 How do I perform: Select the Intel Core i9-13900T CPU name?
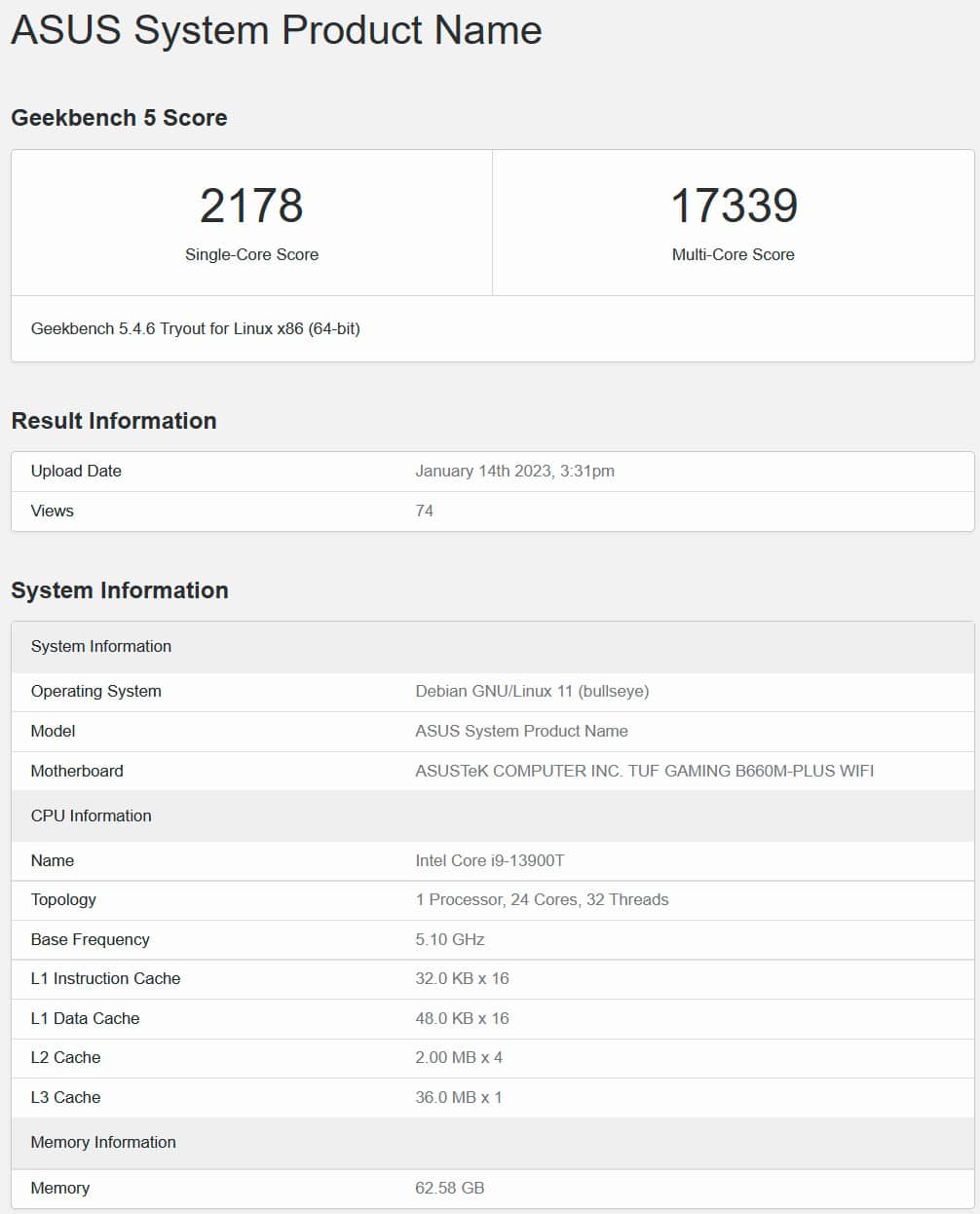(x=490, y=860)
